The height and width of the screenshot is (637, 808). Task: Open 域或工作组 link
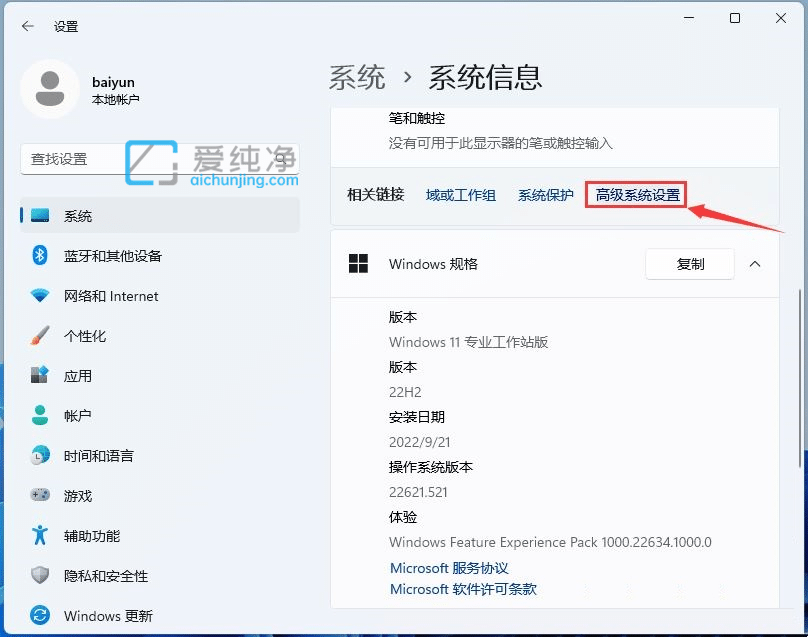tap(461, 195)
